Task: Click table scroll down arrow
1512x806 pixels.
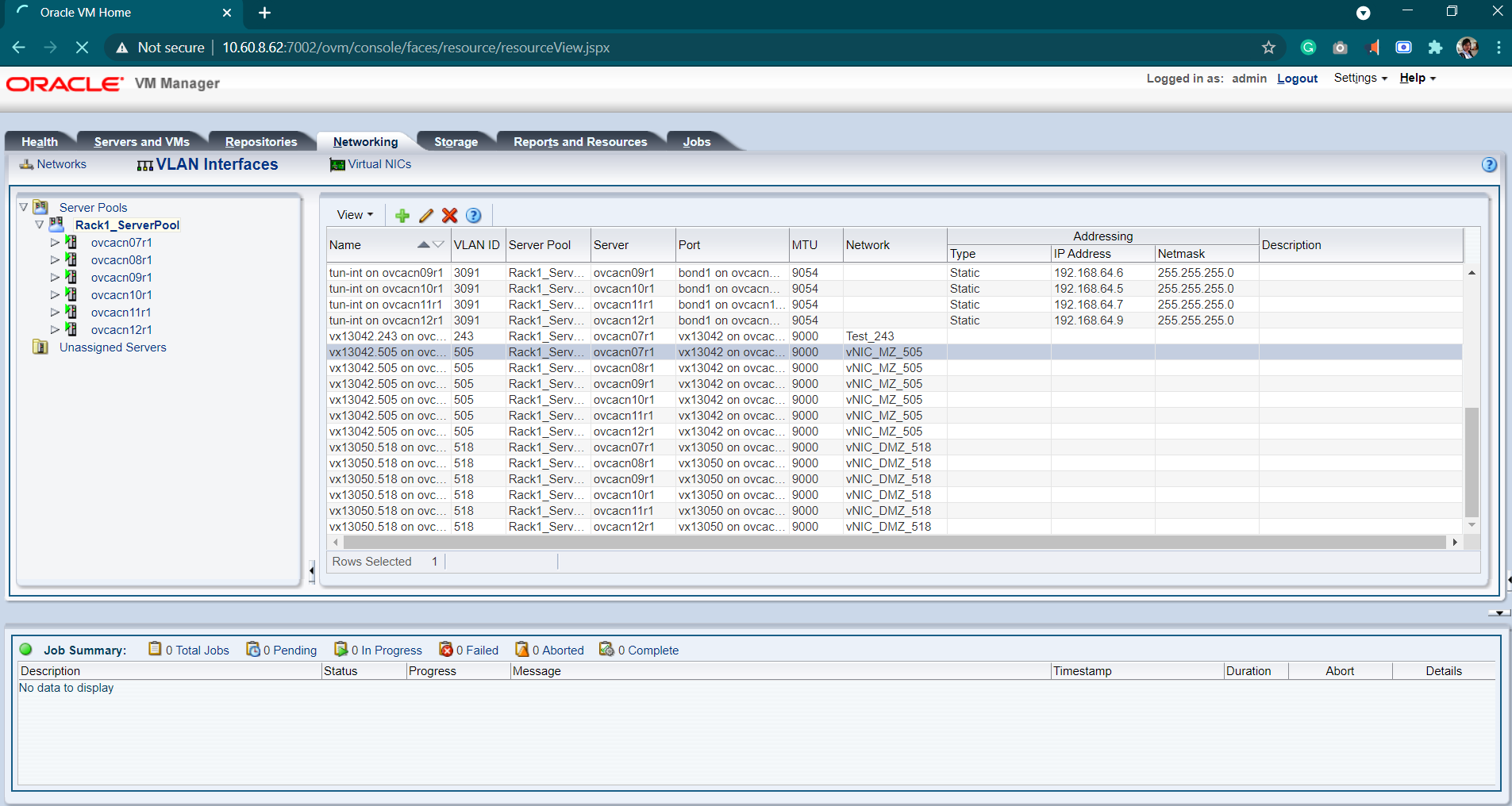Action: (x=1472, y=525)
